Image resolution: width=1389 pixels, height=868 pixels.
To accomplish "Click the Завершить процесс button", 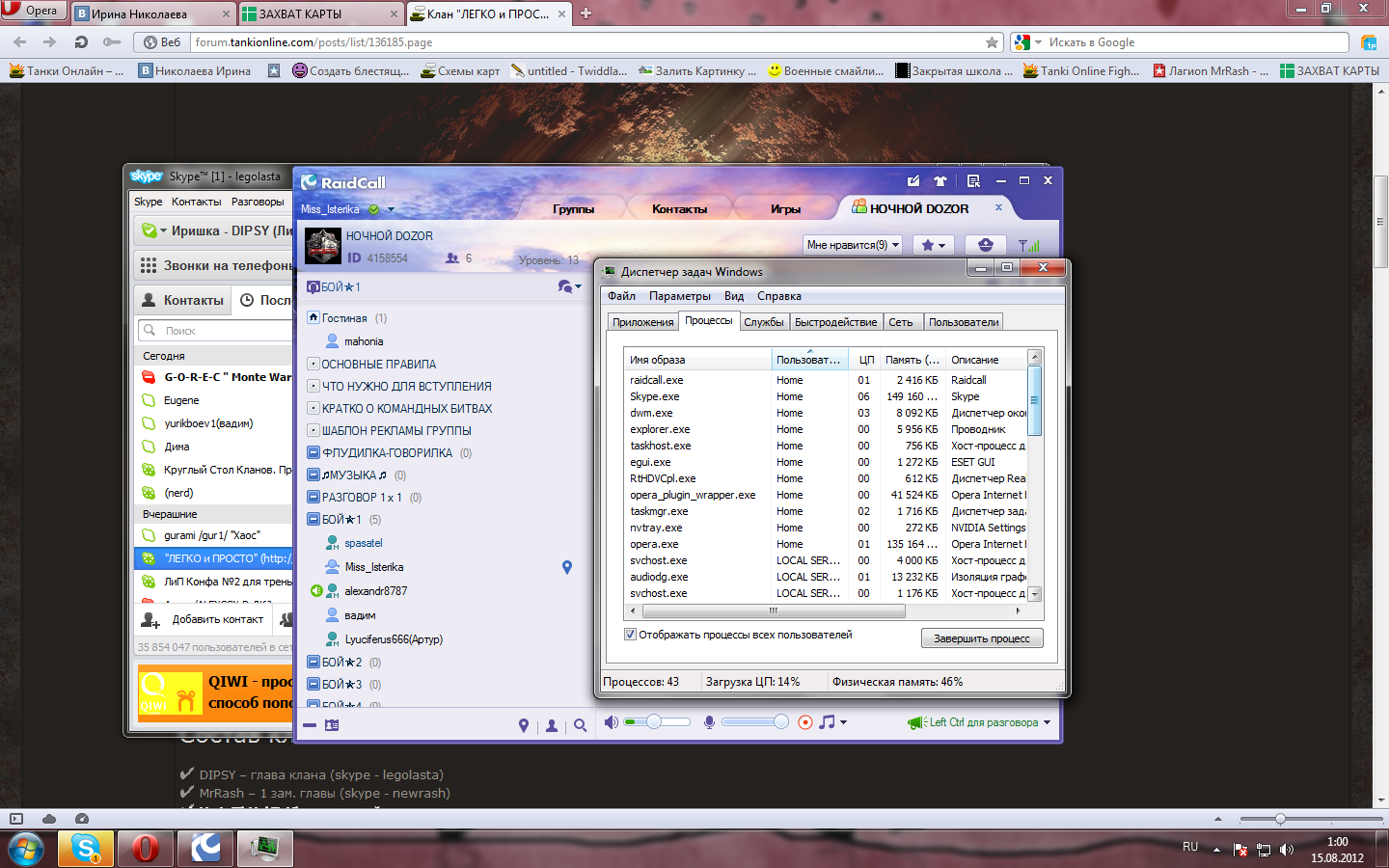I will pos(982,638).
